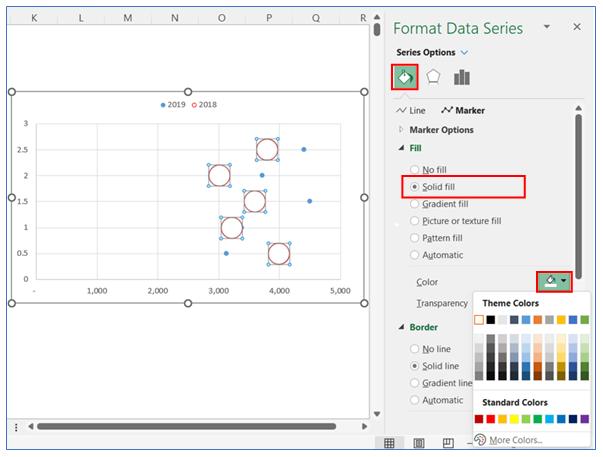Viewport: 603px width, 457px height.
Task: Choose No line under Border
Action: pyautogui.click(x=415, y=349)
